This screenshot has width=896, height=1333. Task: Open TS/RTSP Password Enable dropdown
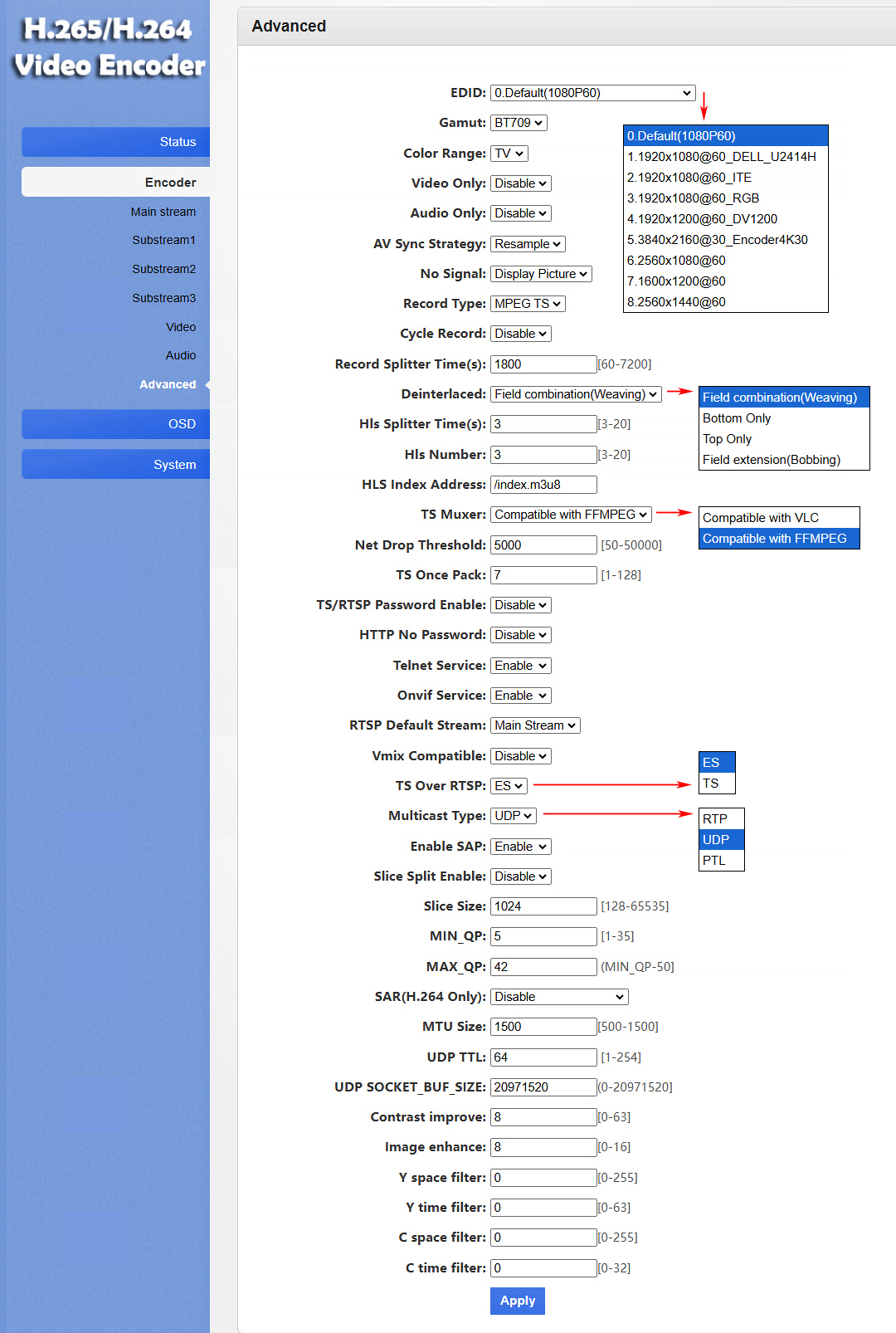point(521,605)
